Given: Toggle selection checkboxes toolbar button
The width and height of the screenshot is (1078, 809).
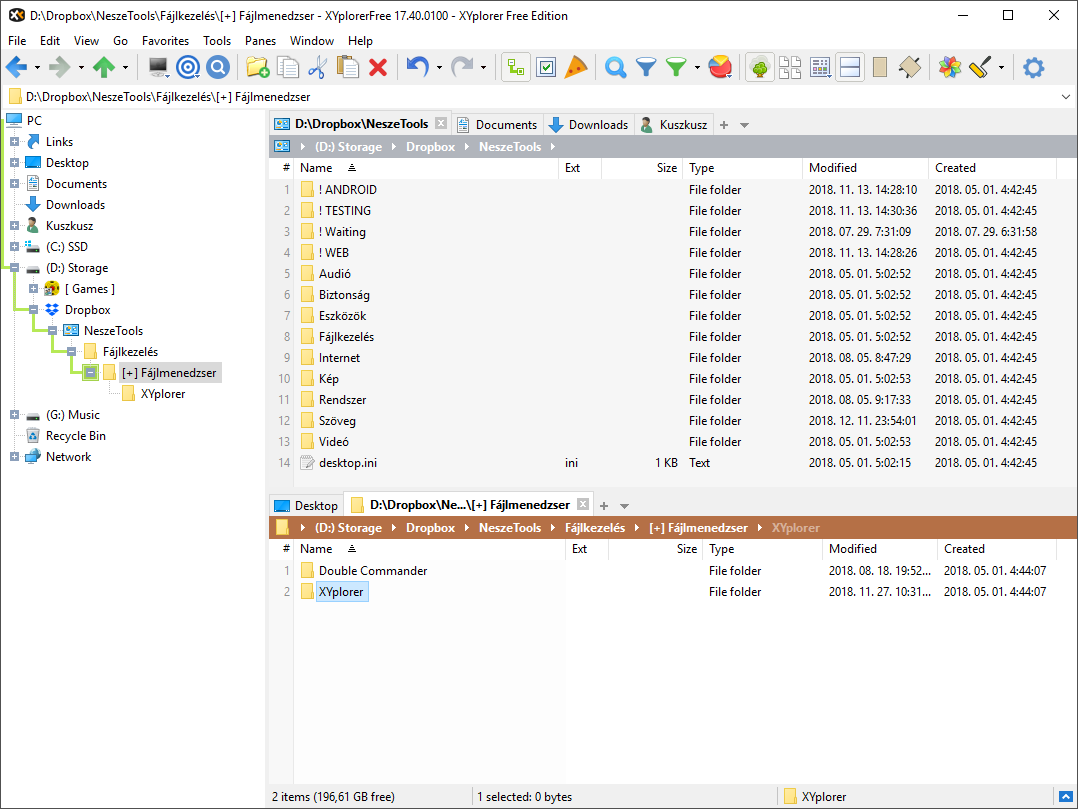Looking at the screenshot, I should coord(546,67).
